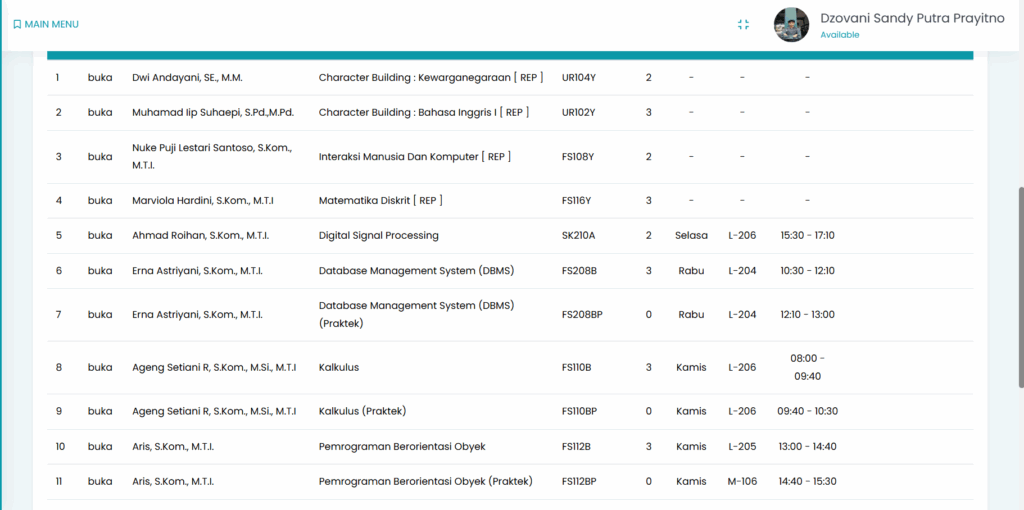Click the Available status label

point(839,35)
